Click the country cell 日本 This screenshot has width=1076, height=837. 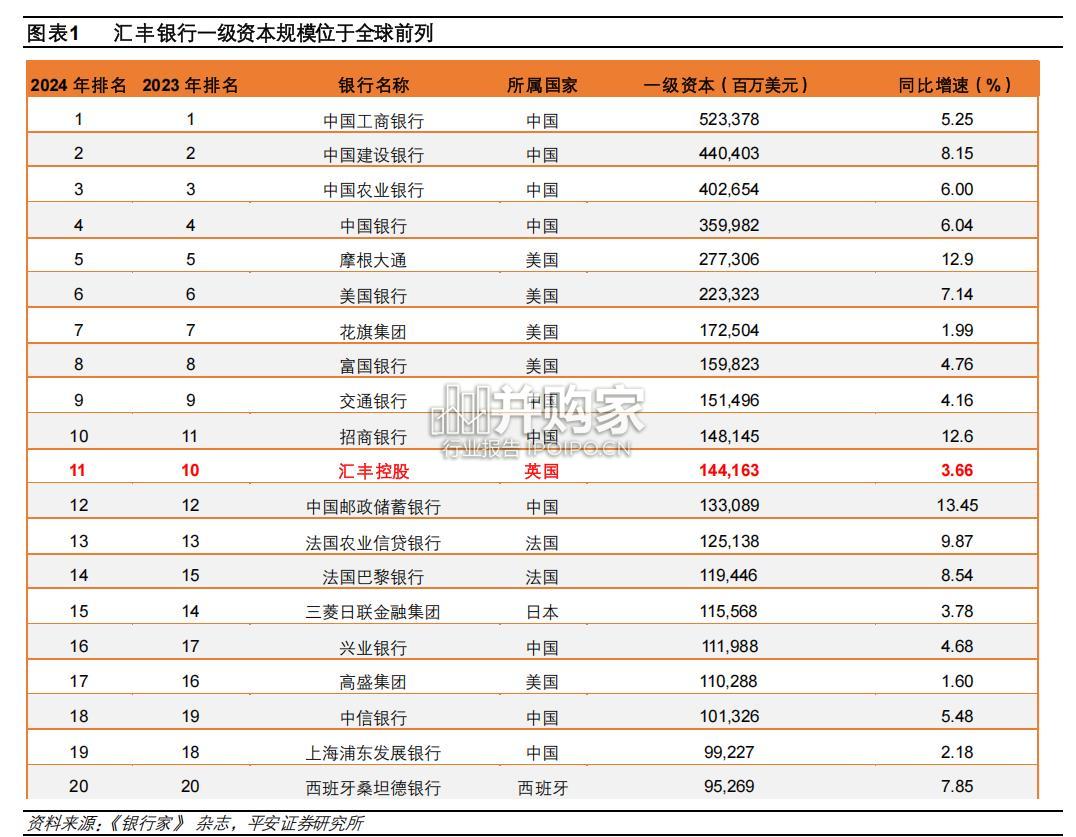coord(542,612)
